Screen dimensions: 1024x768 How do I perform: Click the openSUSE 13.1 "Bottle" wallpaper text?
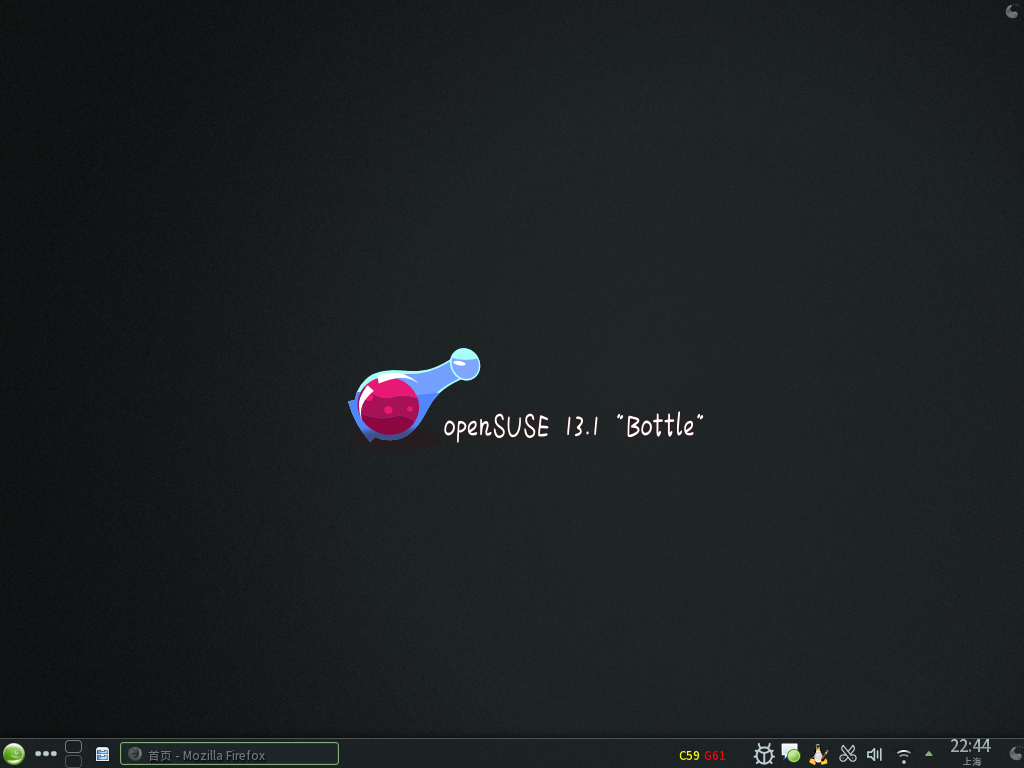coord(574,427)
